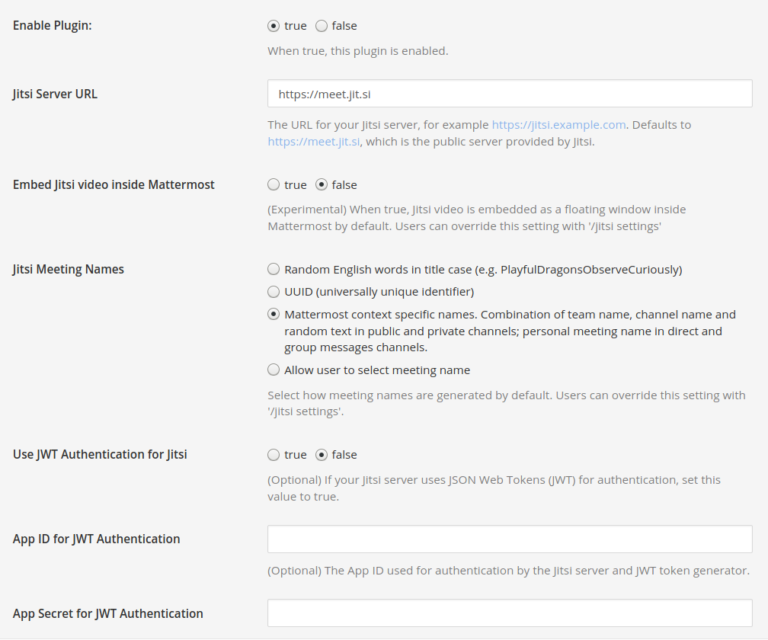768x640 pixels.
Task: Click into the Jitsi Server URL text field
Action: coord(510,94)
